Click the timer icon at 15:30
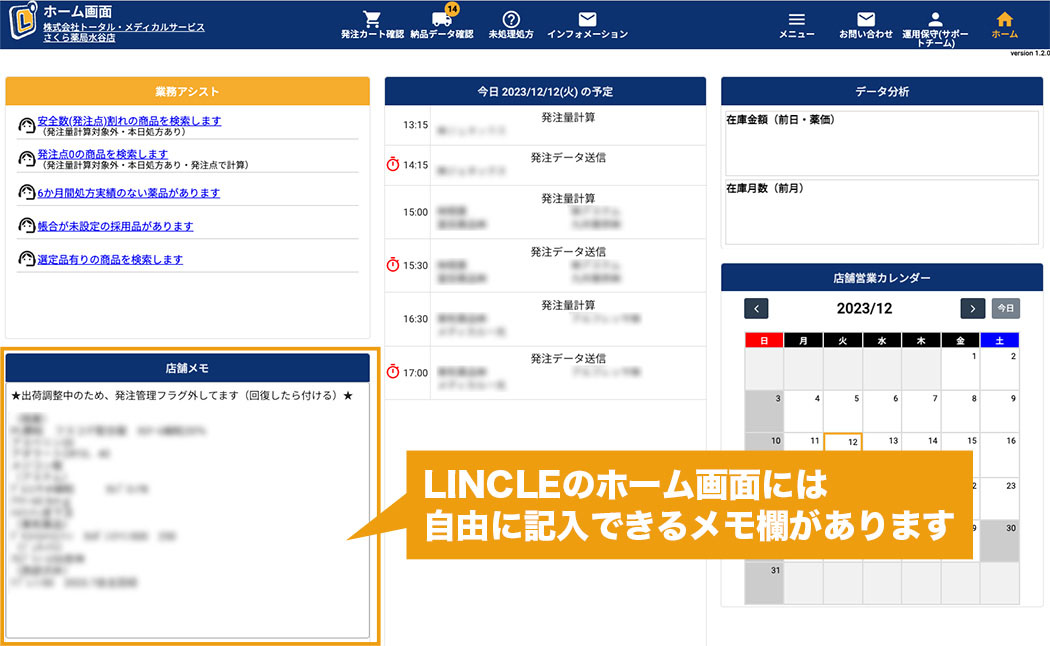Image resolution: width=1050 pixels, height=646 pixels. [393, 265]
